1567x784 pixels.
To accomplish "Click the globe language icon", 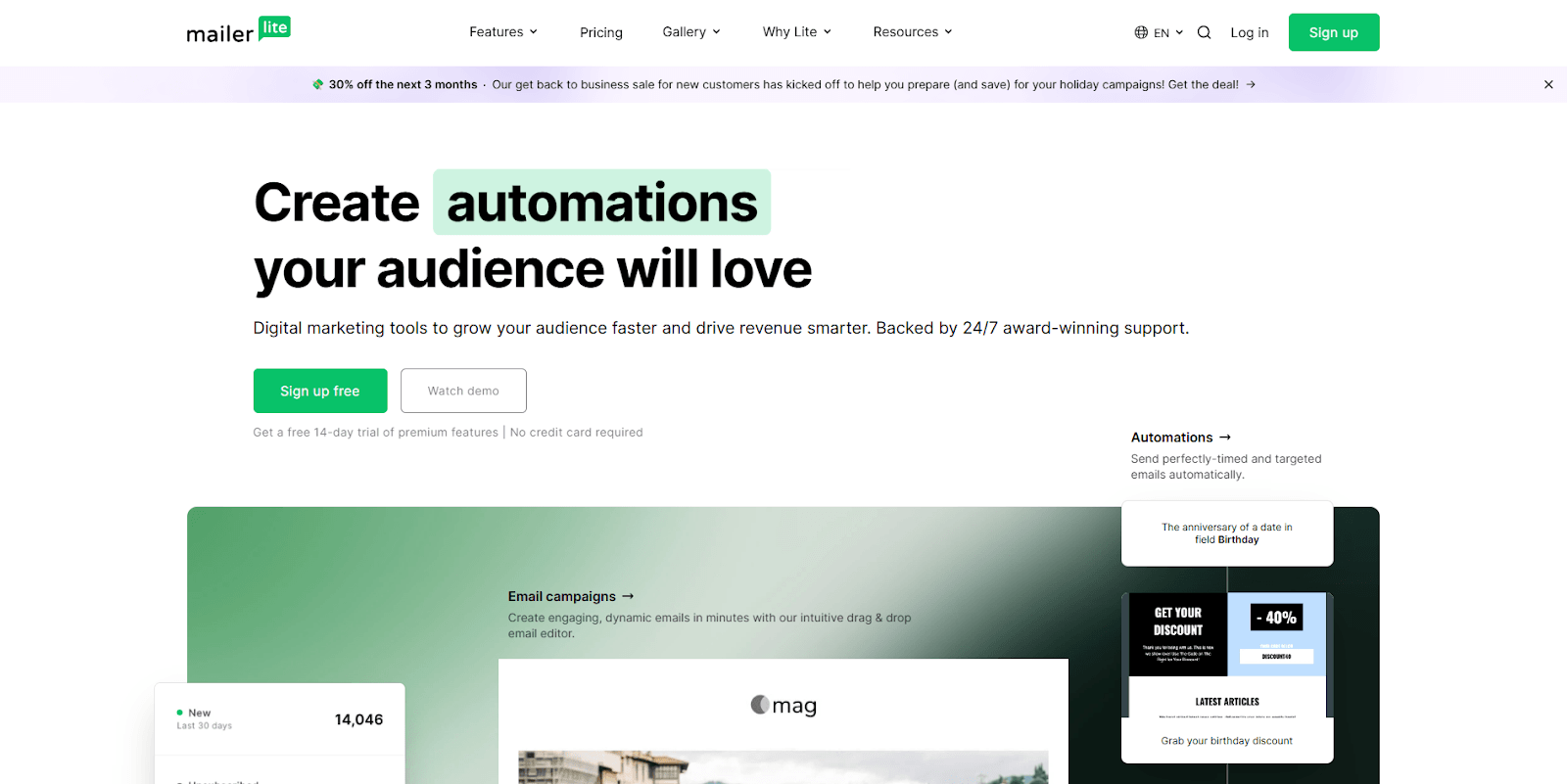I will pyautogui.click(x=1141, y=32).
